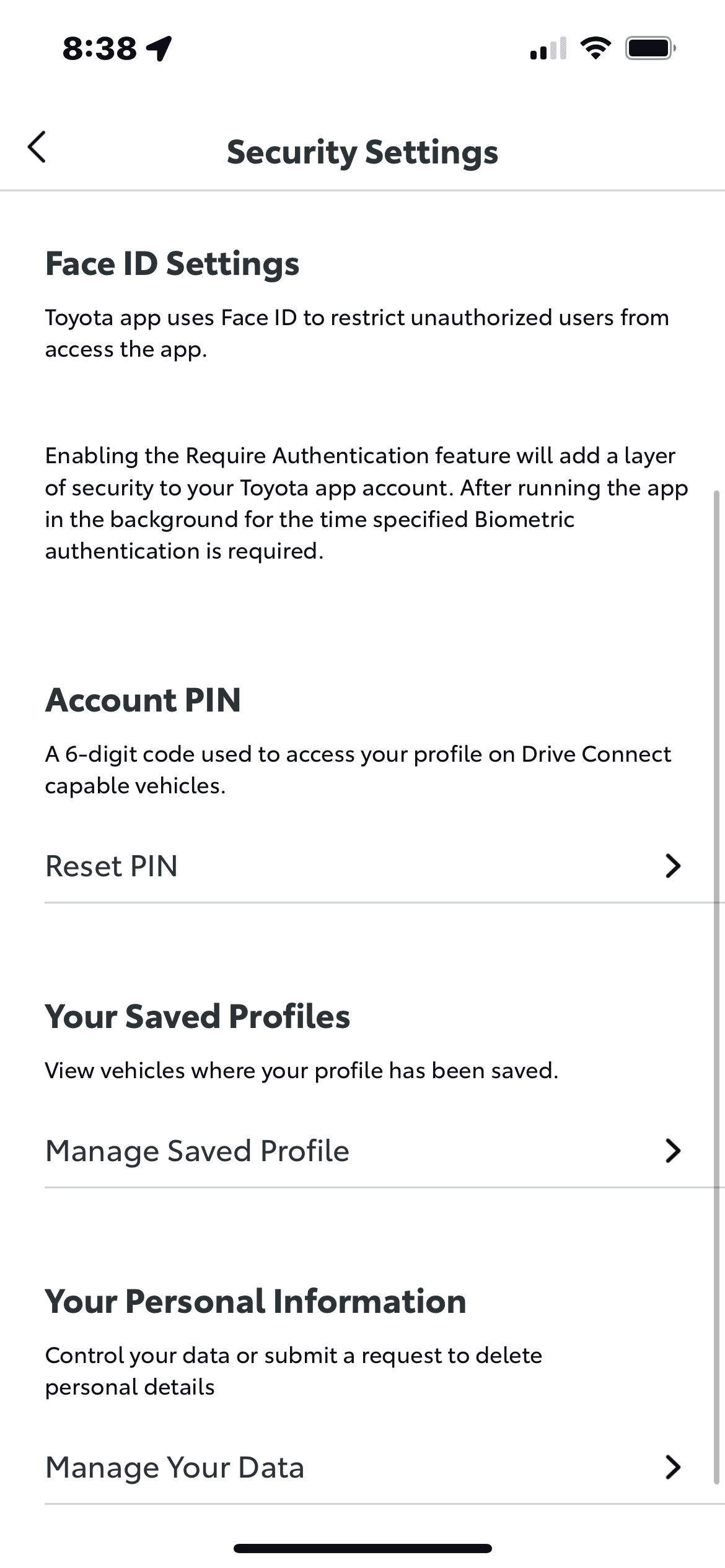725x1568 pixels.
Task: Click the Account PIN section heading
Action: 143,700
